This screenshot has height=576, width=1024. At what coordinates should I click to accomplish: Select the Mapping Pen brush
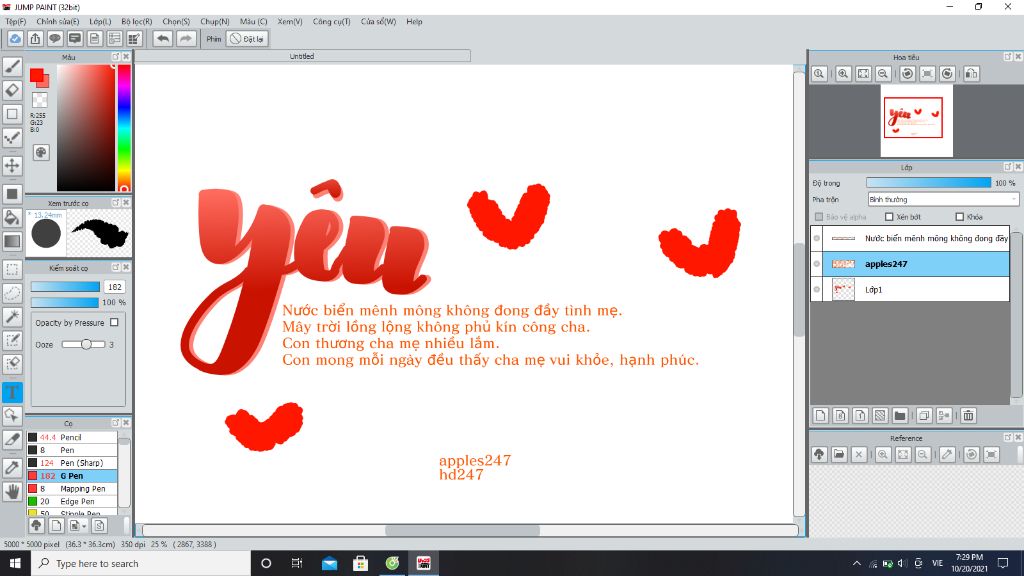coord(72,488)
